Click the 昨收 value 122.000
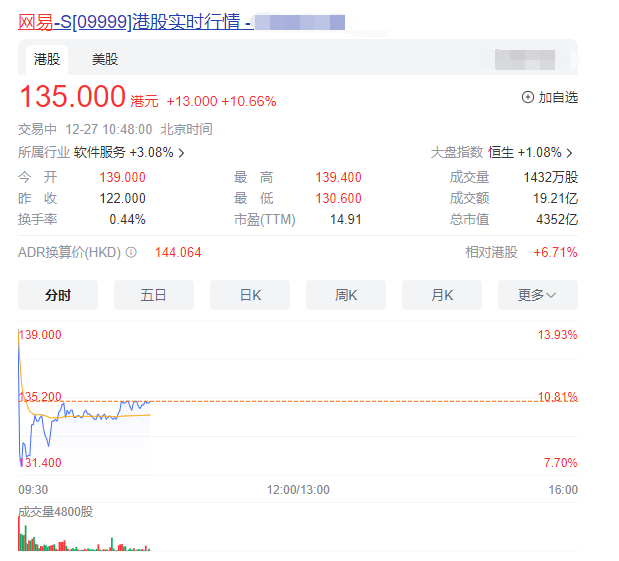The height and width of the screenshot is (561, 619). (x=122, y=198)
